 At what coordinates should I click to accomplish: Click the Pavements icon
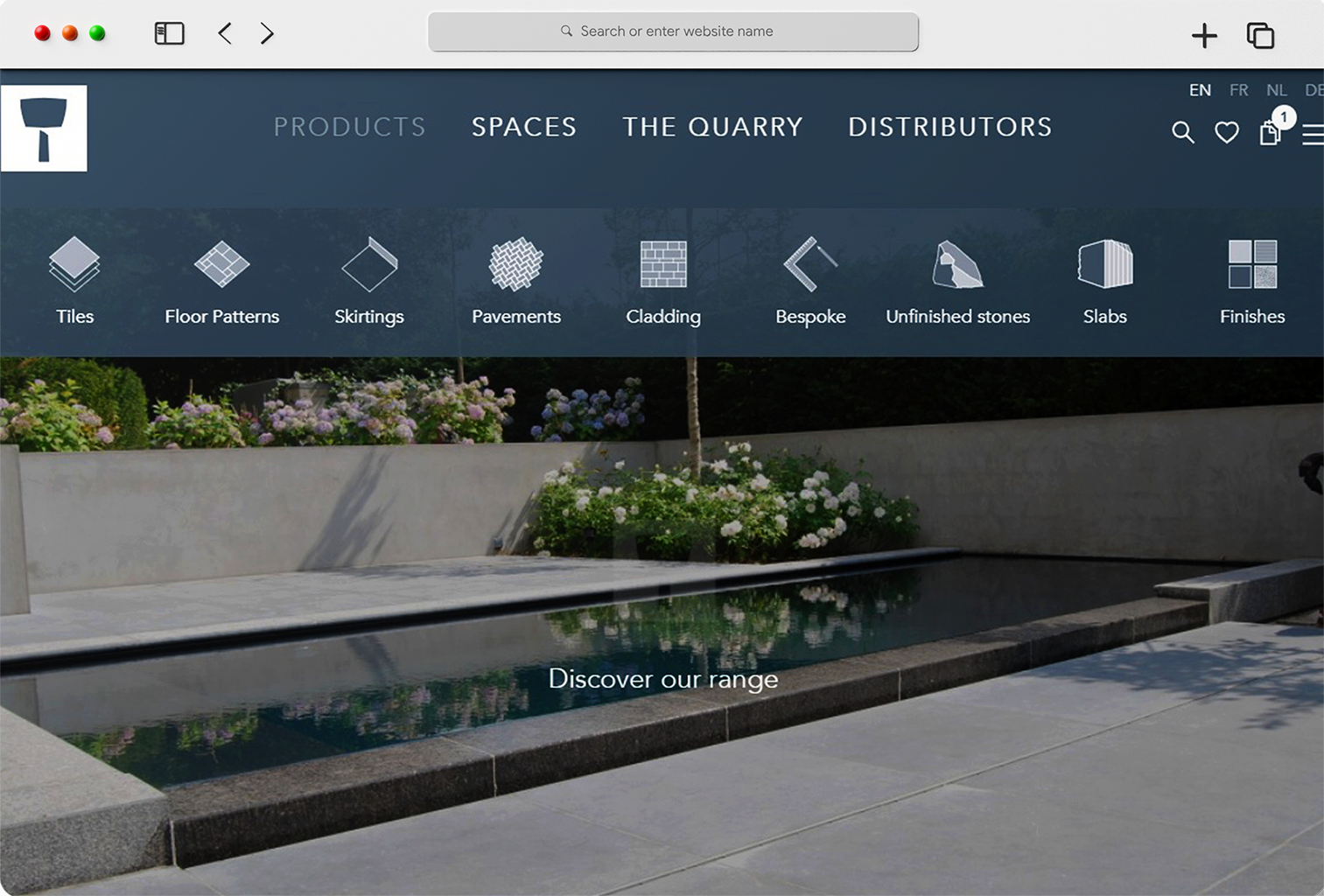pyautogui.click(x=516, y=263)
